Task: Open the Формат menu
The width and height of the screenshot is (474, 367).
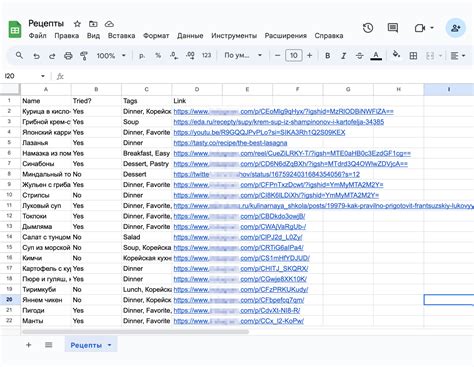Action: [x=156, y=36]
